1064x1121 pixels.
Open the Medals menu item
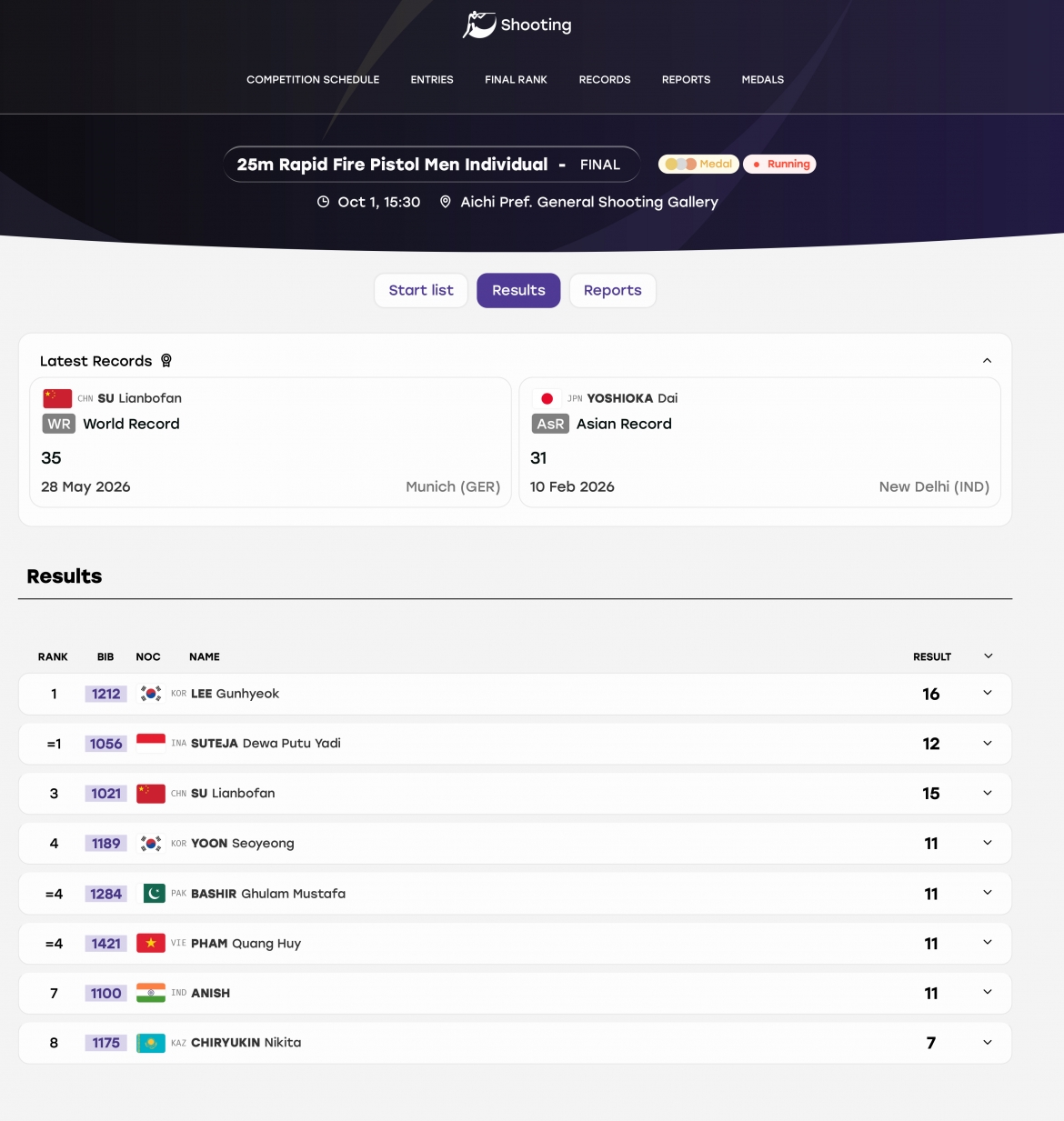(x=762, y=80)
